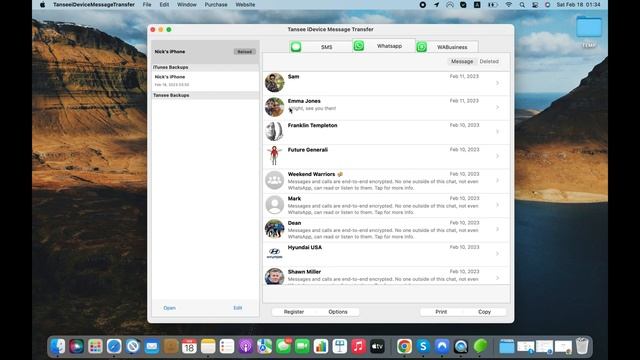640x360 pixels.
Task: Click the iTunes Backups section header
Action: [205, 67]
